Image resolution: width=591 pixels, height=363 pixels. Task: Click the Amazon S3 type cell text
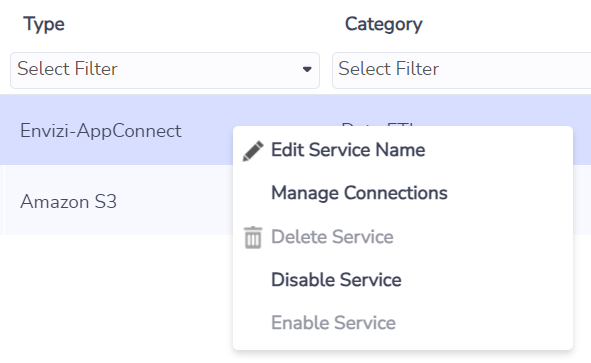(x=68, y=201)
